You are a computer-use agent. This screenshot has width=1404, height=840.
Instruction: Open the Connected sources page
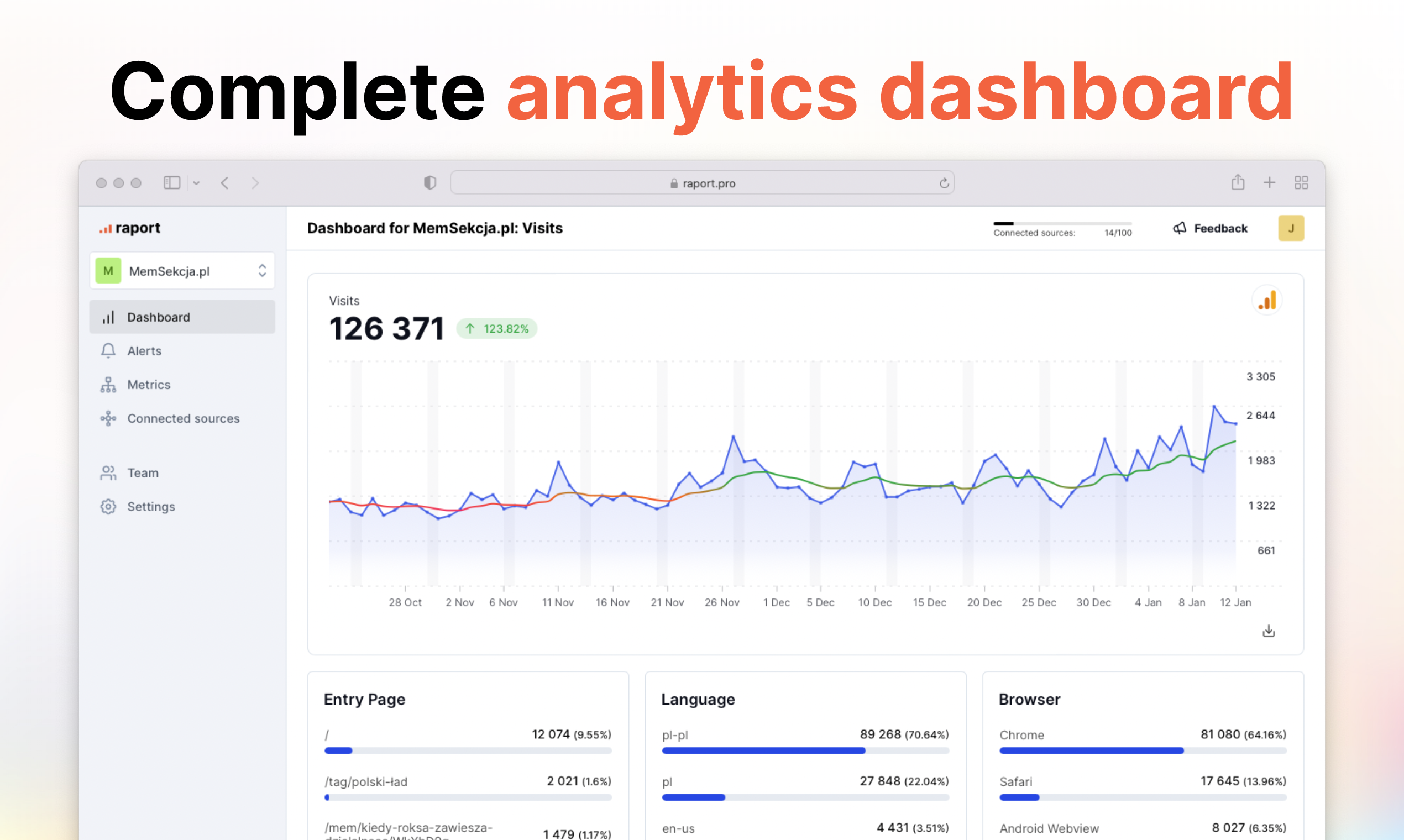click(183, 418)
